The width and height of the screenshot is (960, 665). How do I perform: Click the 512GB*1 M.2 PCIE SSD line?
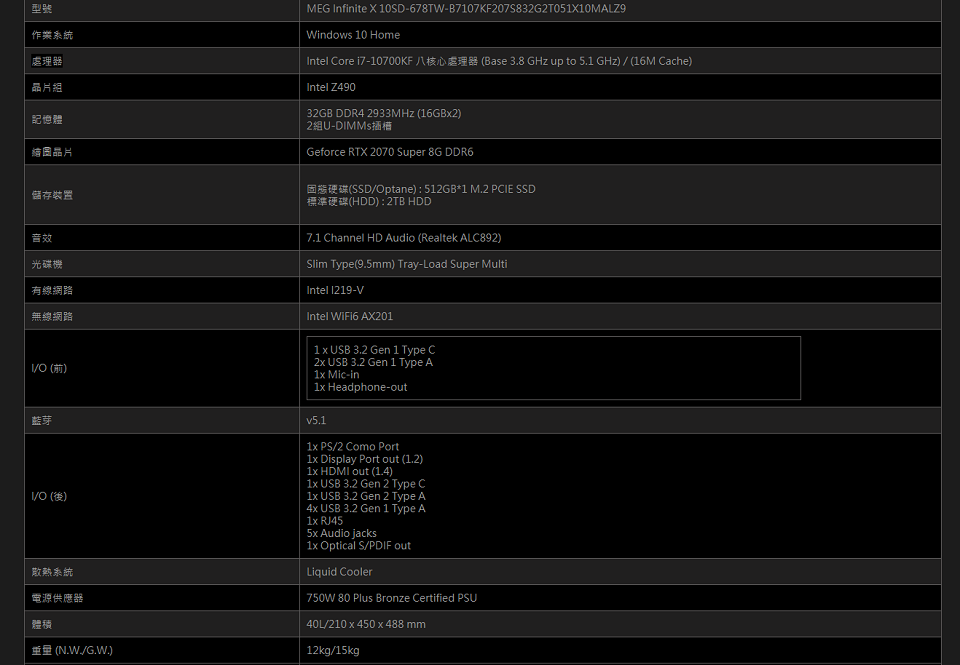(421, 189)
